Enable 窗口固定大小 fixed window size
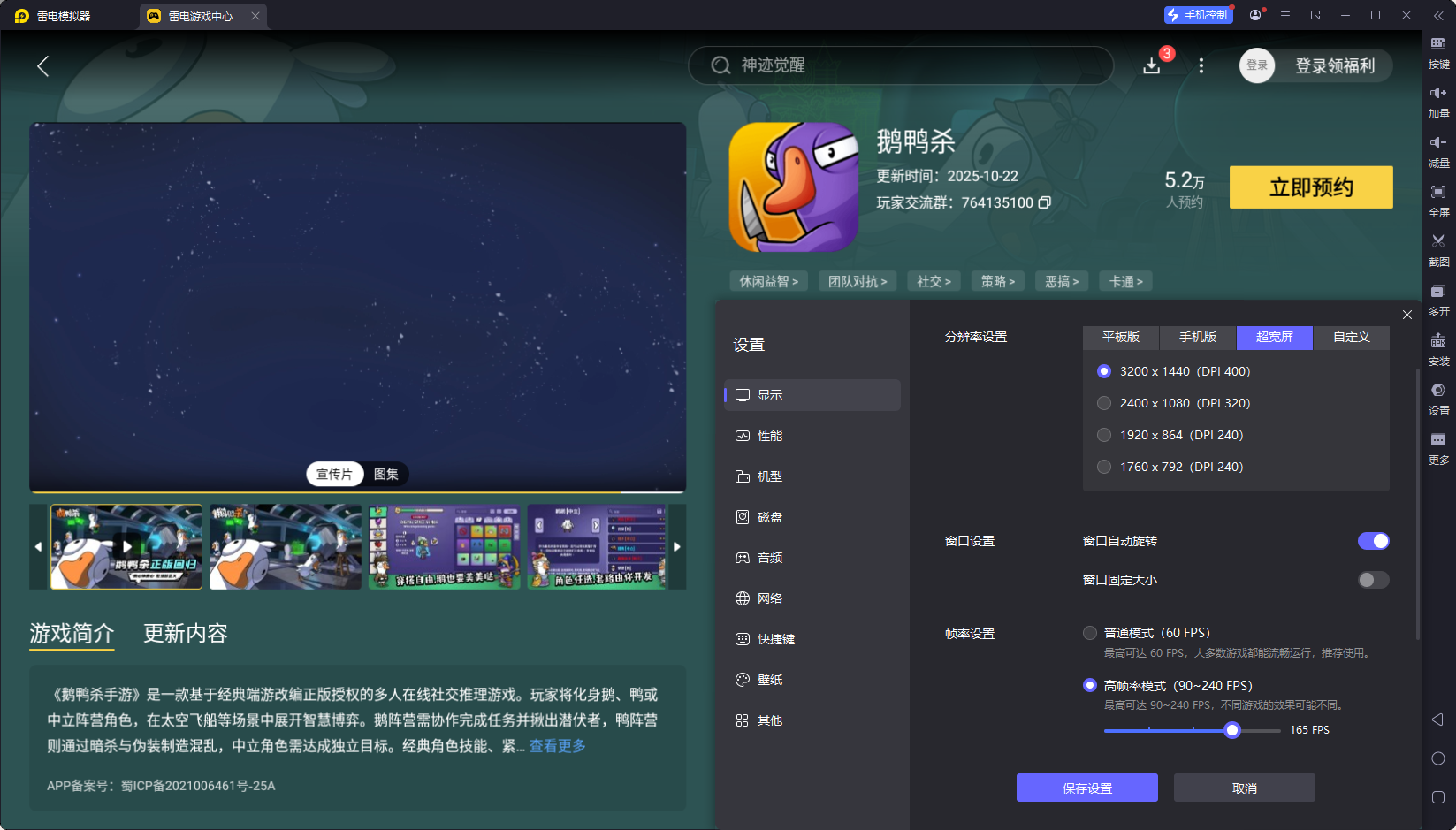The image size is (1456, 830). (x=1372, y=580)
